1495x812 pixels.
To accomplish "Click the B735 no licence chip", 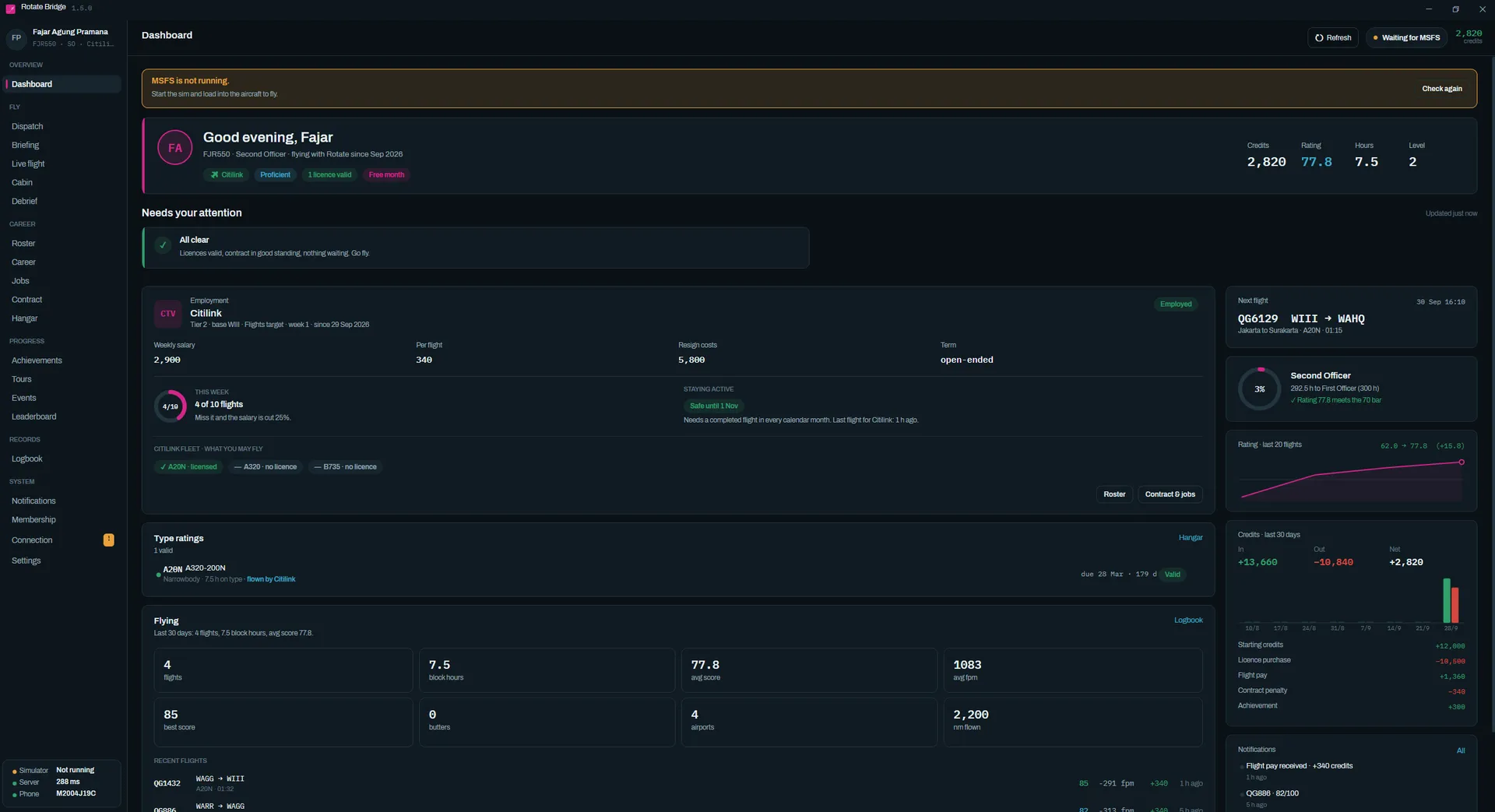I will point(345,467).
